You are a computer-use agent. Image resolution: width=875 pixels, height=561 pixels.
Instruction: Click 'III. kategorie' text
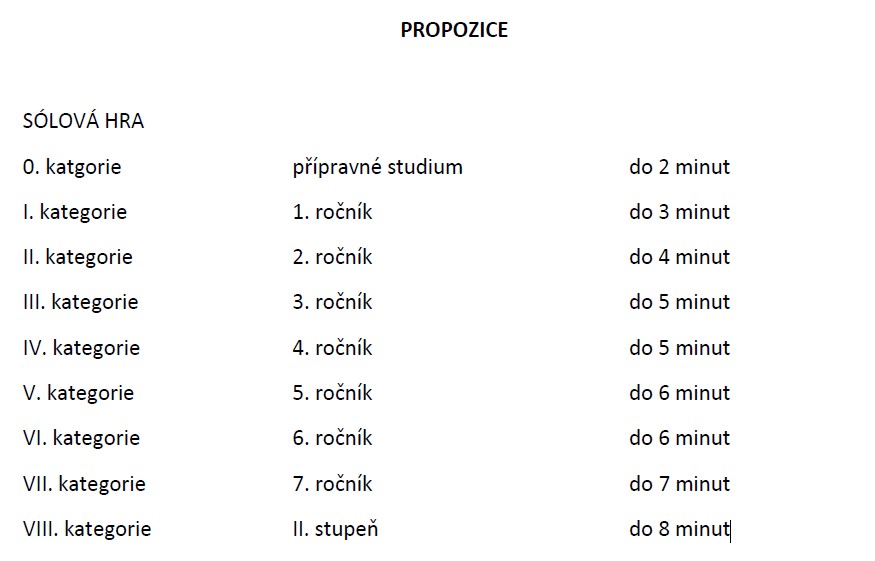tap(80, 302)
